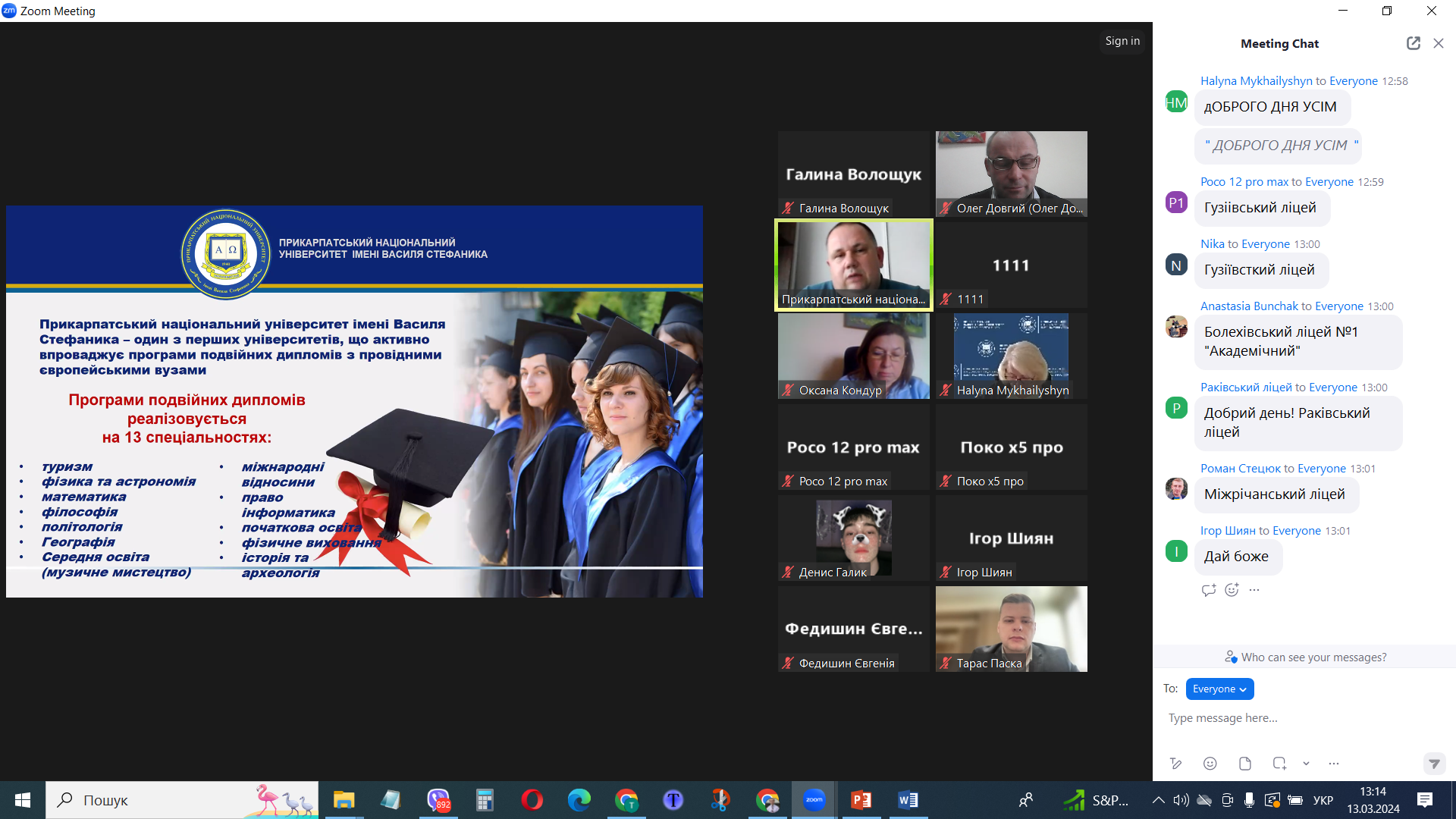Click Halyna Mykhailyshyn name in chat
The image size is (1456, 819).
[x=1256, y=81]
